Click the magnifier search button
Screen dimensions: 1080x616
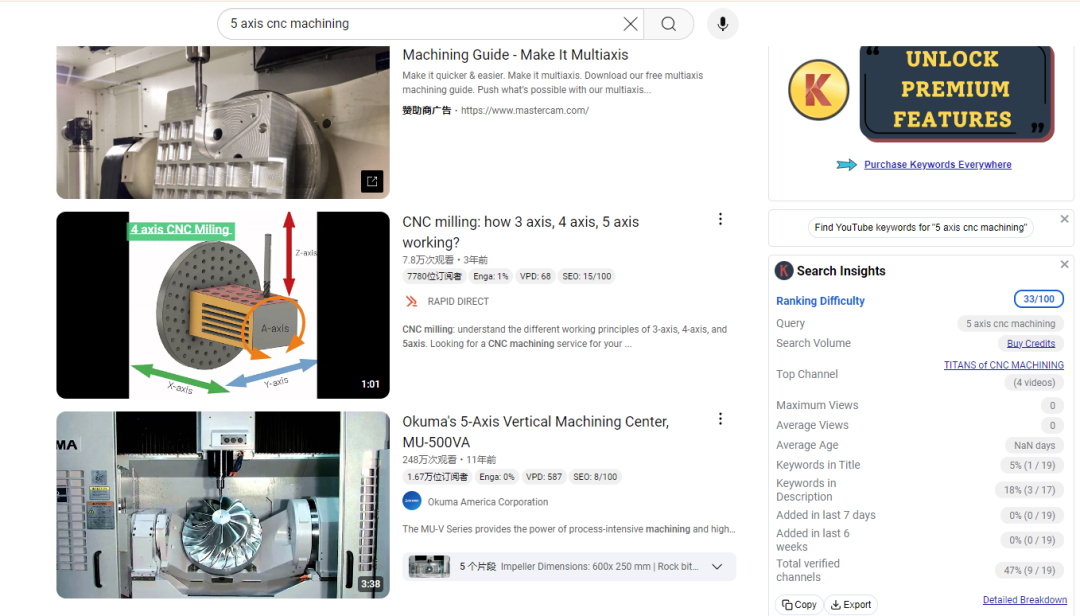click(x=668, y=24)
